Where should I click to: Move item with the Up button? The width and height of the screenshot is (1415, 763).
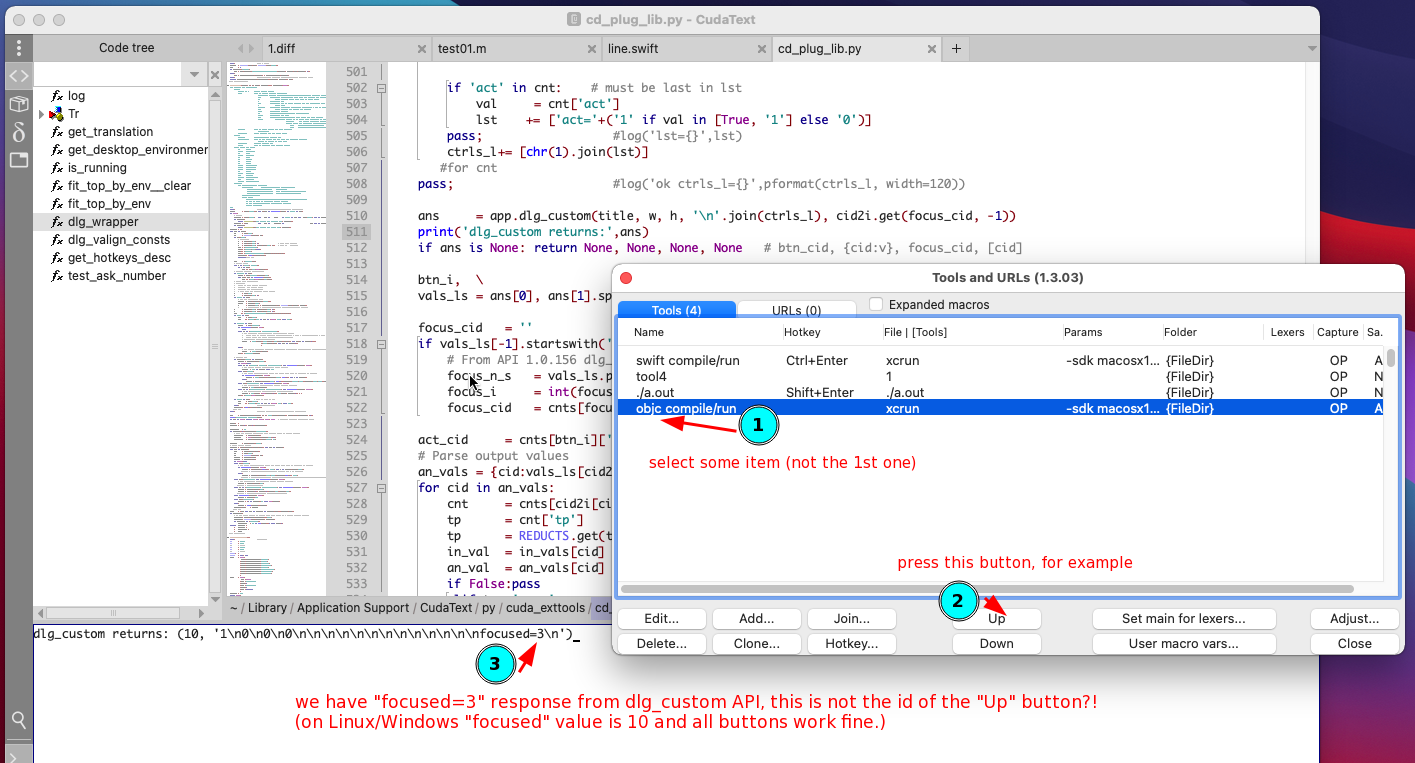996,619
